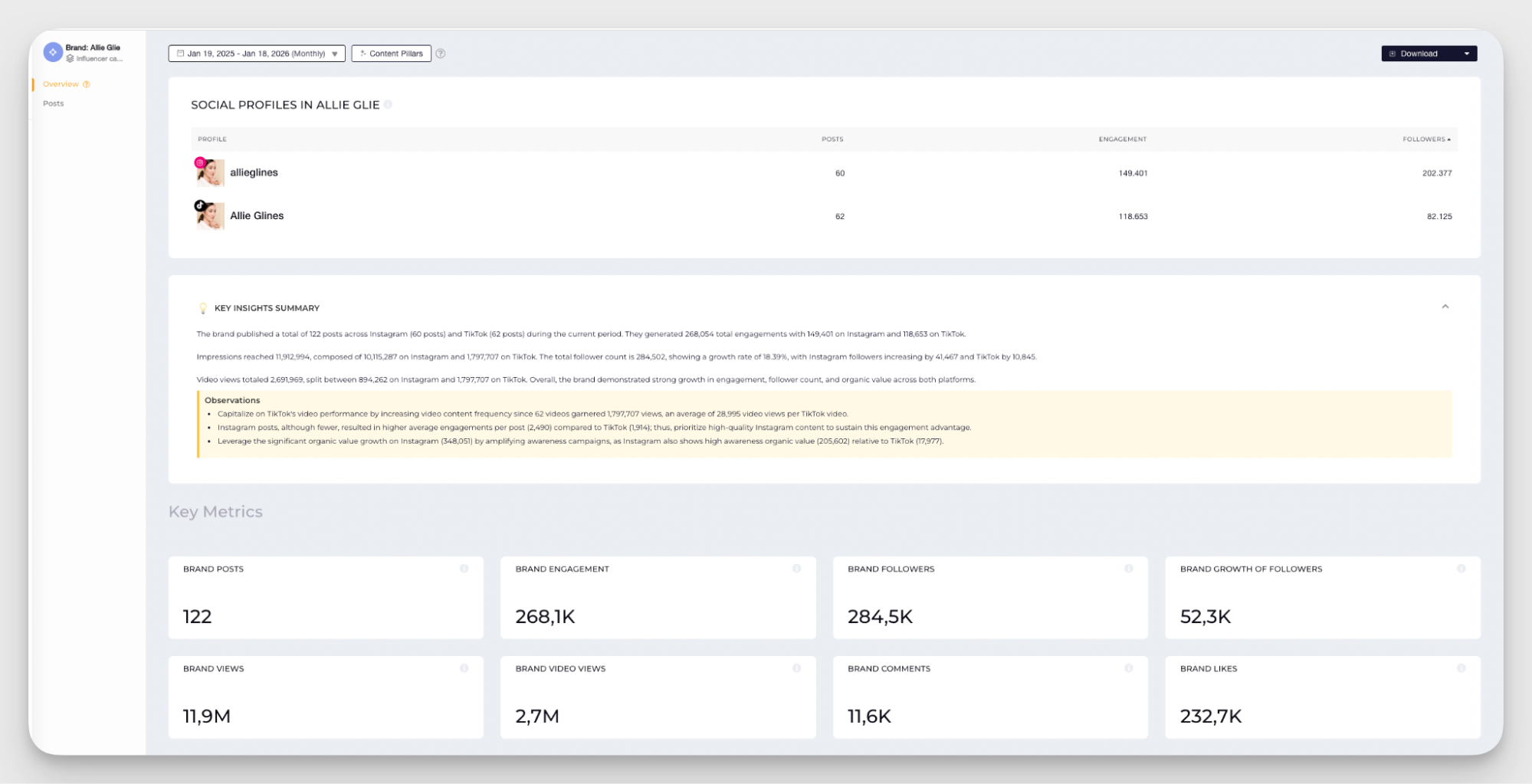Select the Allie Glines TikTok profile name

[x=257, y=216]
